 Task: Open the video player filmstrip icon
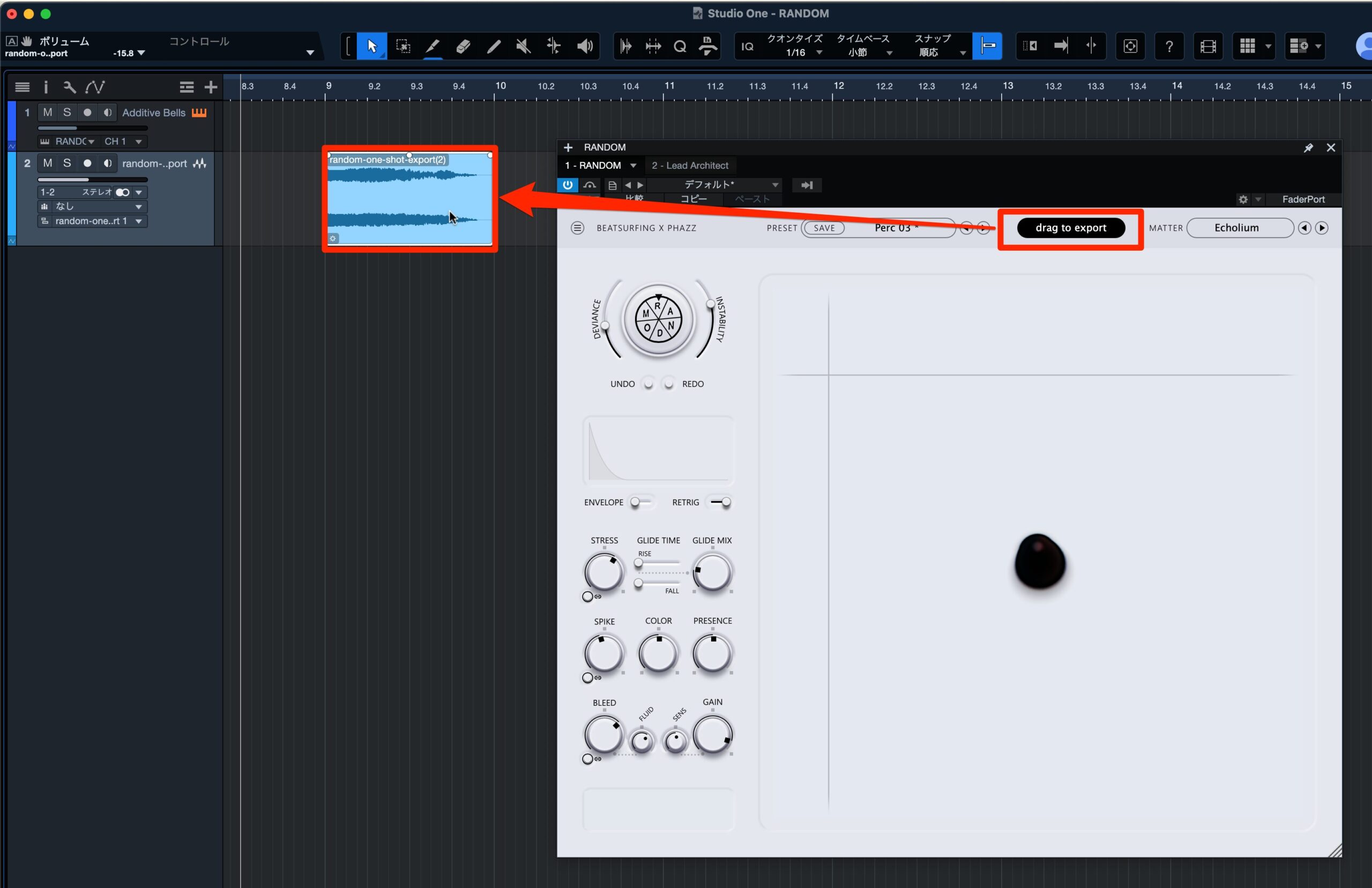point(1207,46)
